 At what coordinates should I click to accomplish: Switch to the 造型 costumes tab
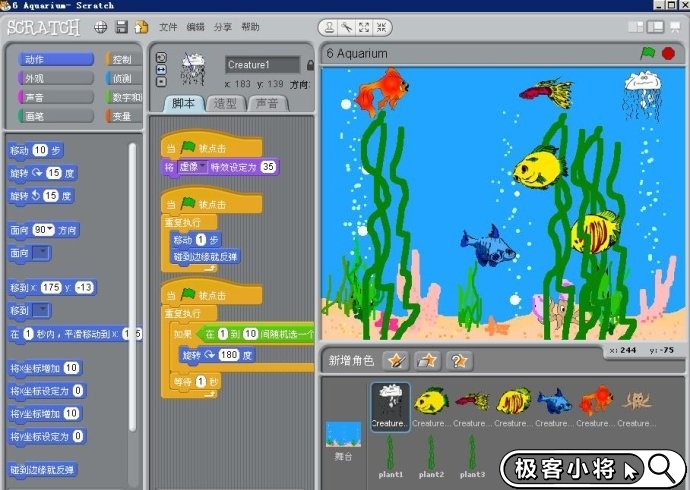tap(226, 103)
